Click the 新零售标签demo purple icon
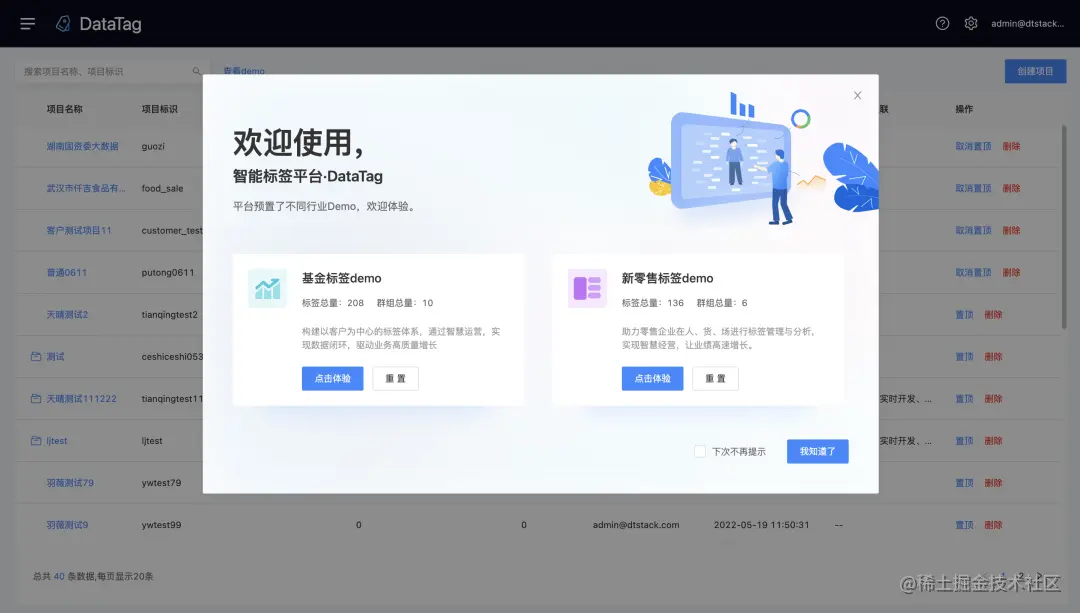The width and height of the screenshot is (1080, 613). point(587,288)
